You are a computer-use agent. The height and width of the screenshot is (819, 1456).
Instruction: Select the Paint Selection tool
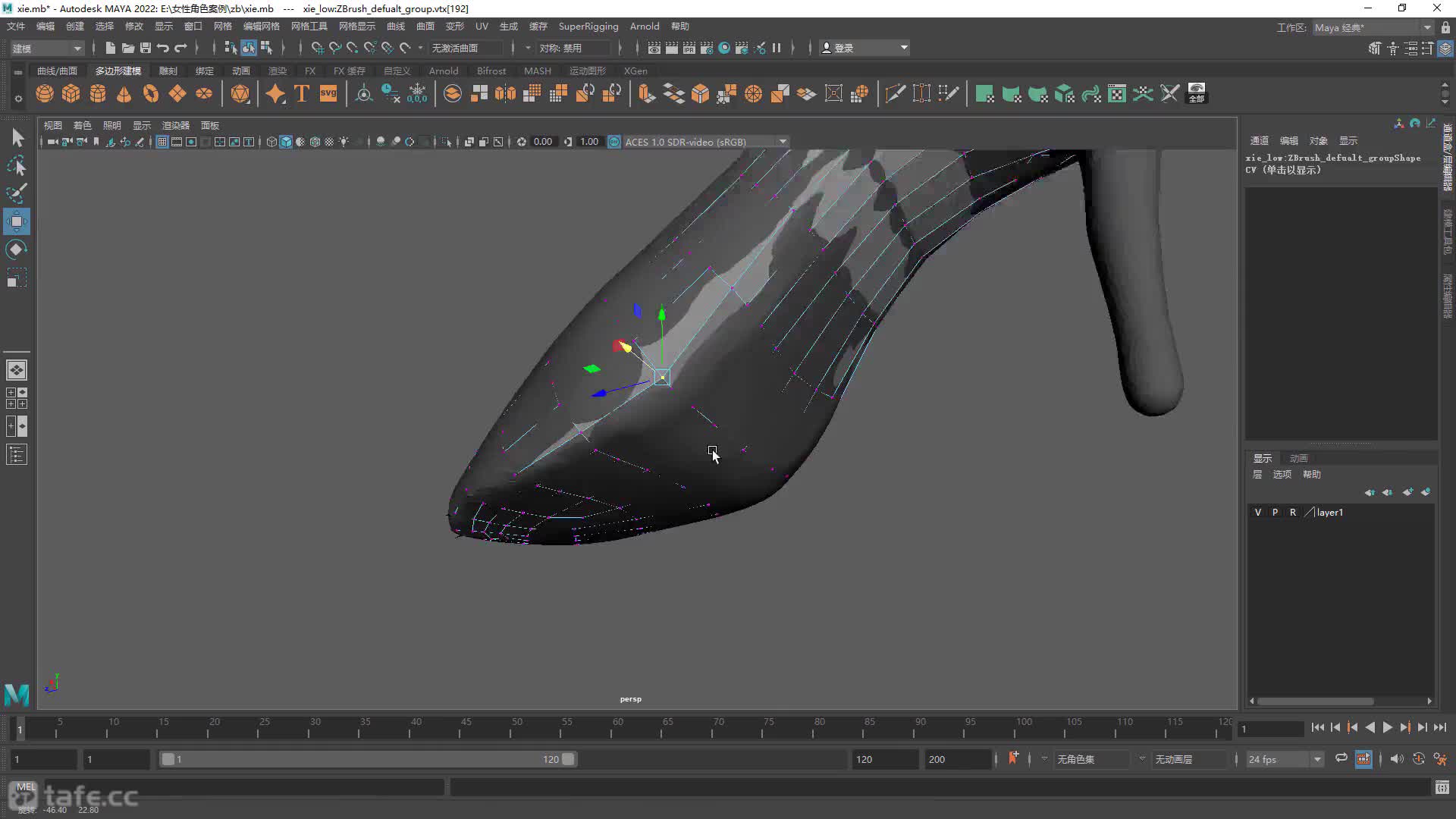coord(17,193)
